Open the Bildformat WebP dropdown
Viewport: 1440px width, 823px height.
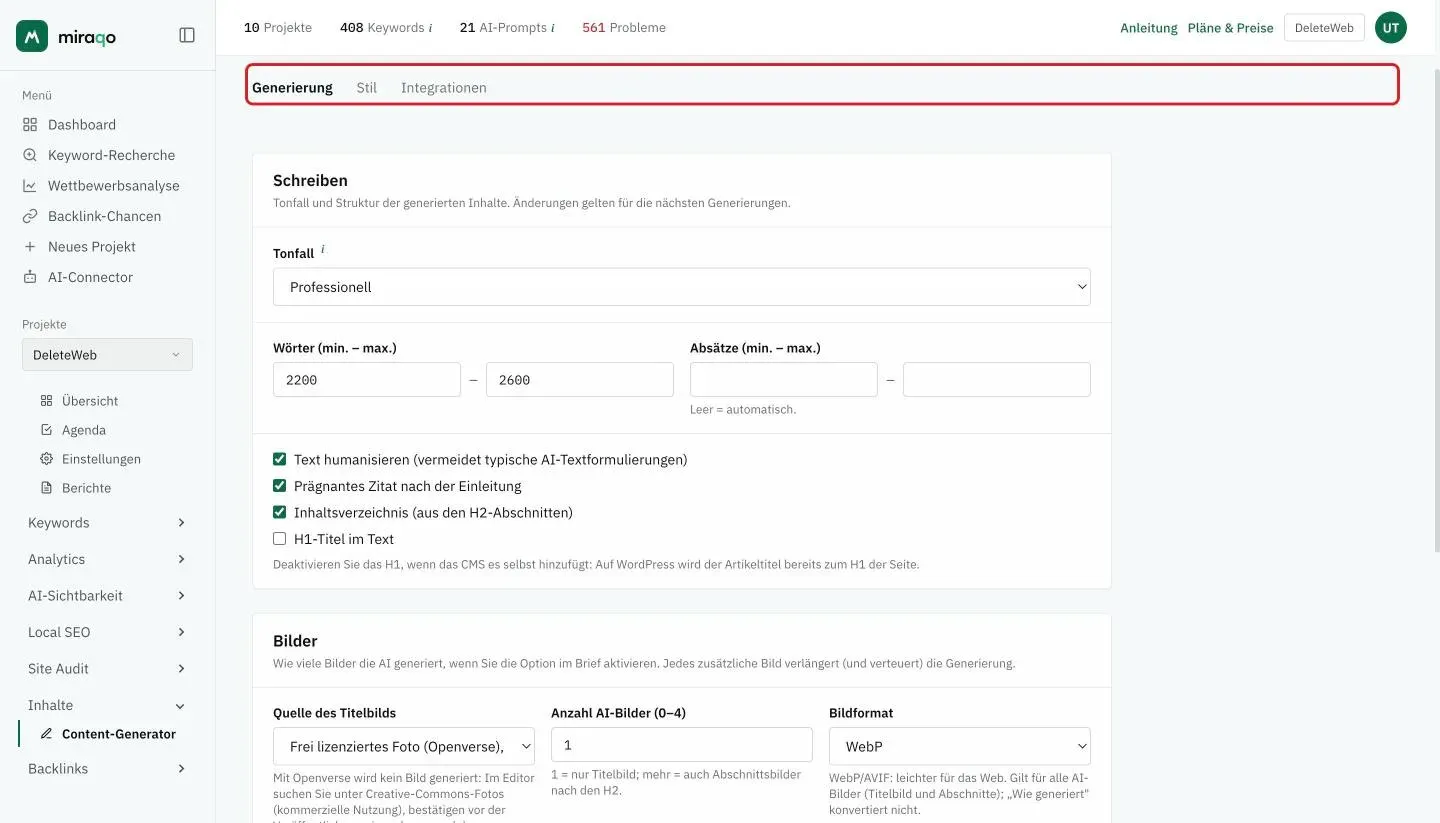pyautogui.click(x=960, y=746)
